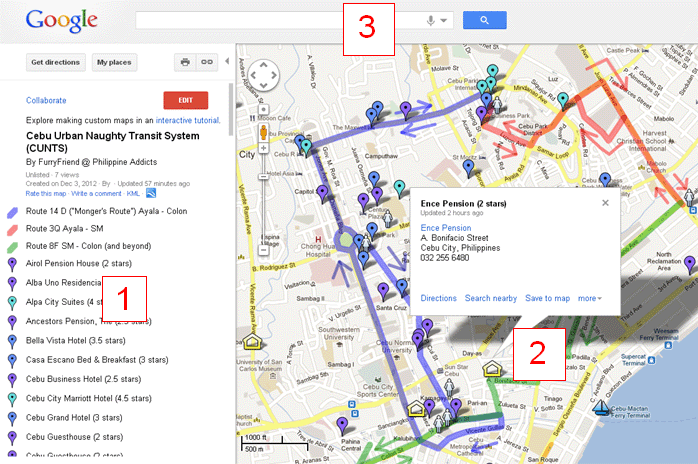The image size is (698, 464).
Task: Click the Collaborate link
Action: coord(46,100)
